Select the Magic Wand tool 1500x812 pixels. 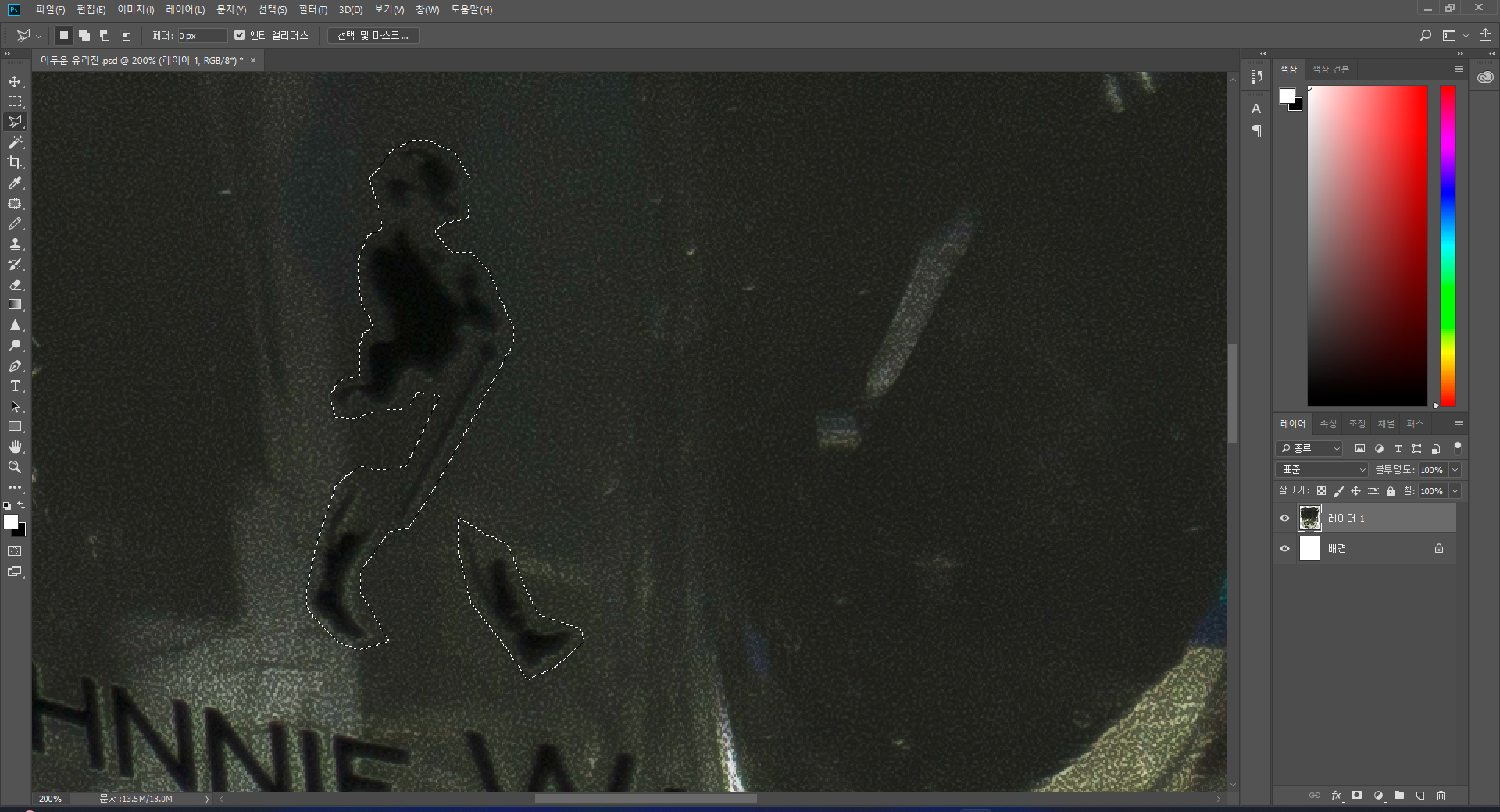(x=15, y=142)
